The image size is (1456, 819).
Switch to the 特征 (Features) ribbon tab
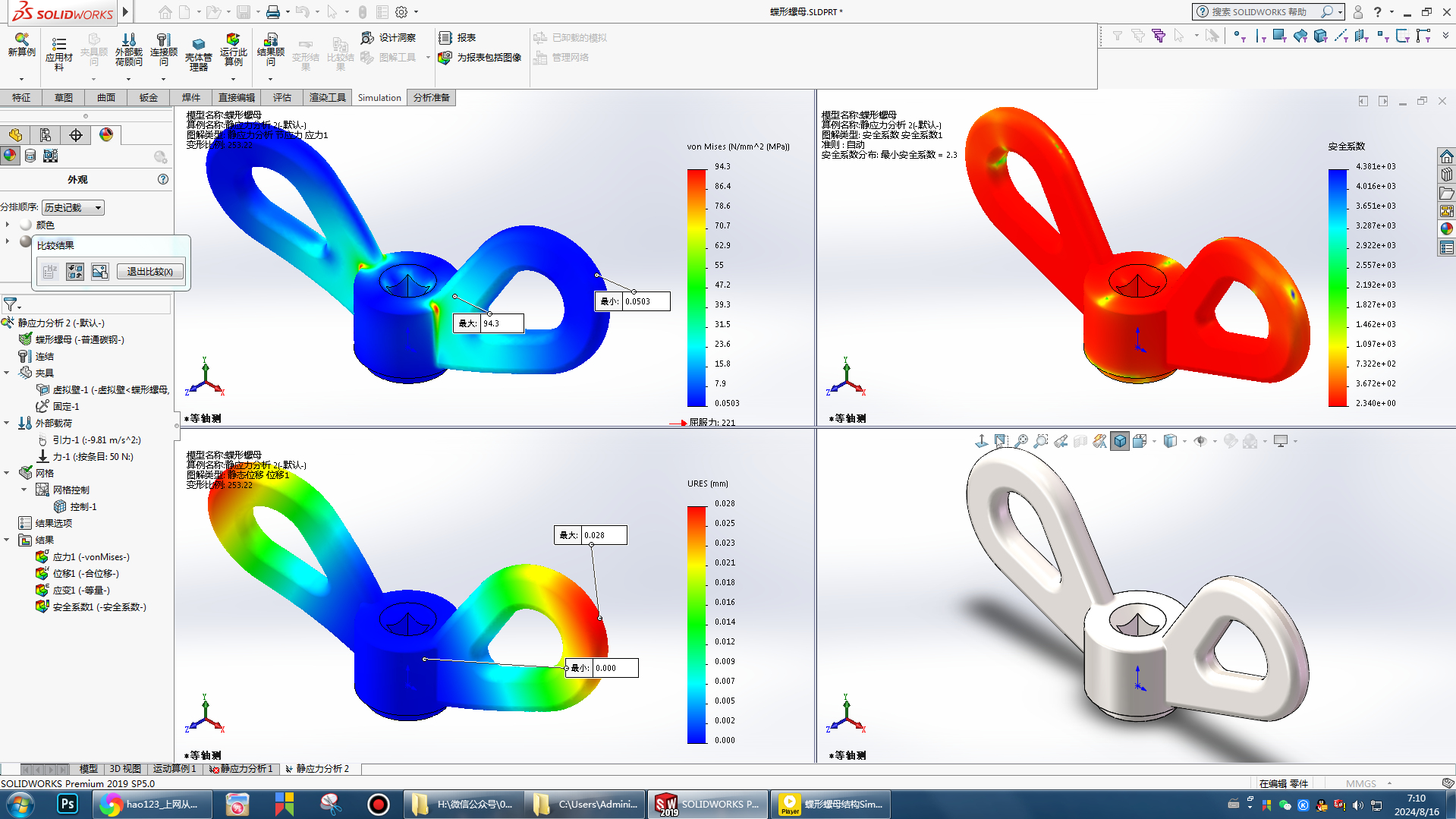(21, 97)
